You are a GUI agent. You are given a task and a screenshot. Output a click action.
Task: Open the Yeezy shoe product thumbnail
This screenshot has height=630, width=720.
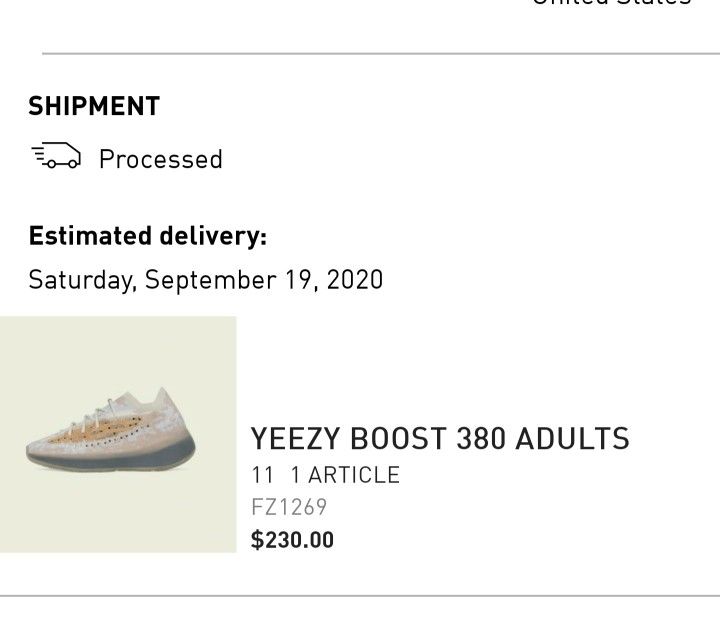coord(118,434)
